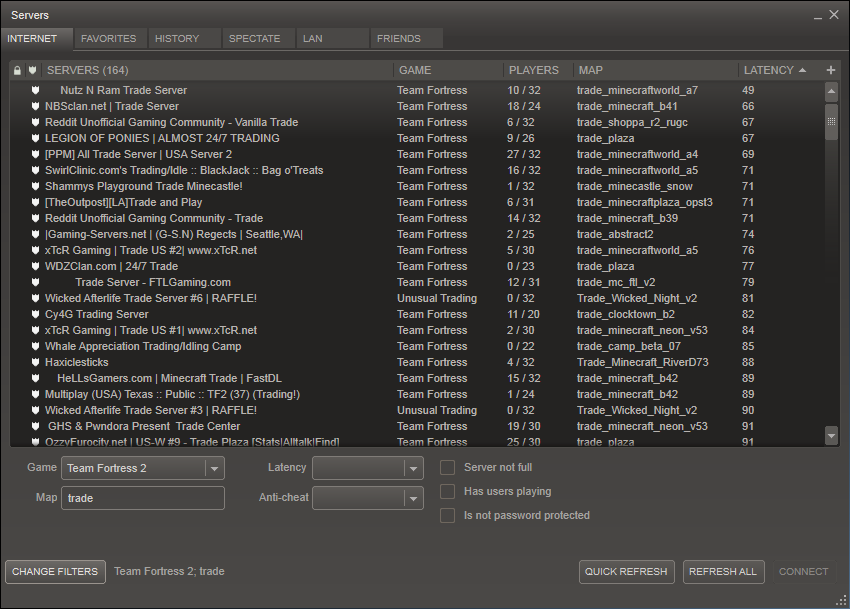
Task: Sort list by the MAP column header
Action: [x=655, y=70]
